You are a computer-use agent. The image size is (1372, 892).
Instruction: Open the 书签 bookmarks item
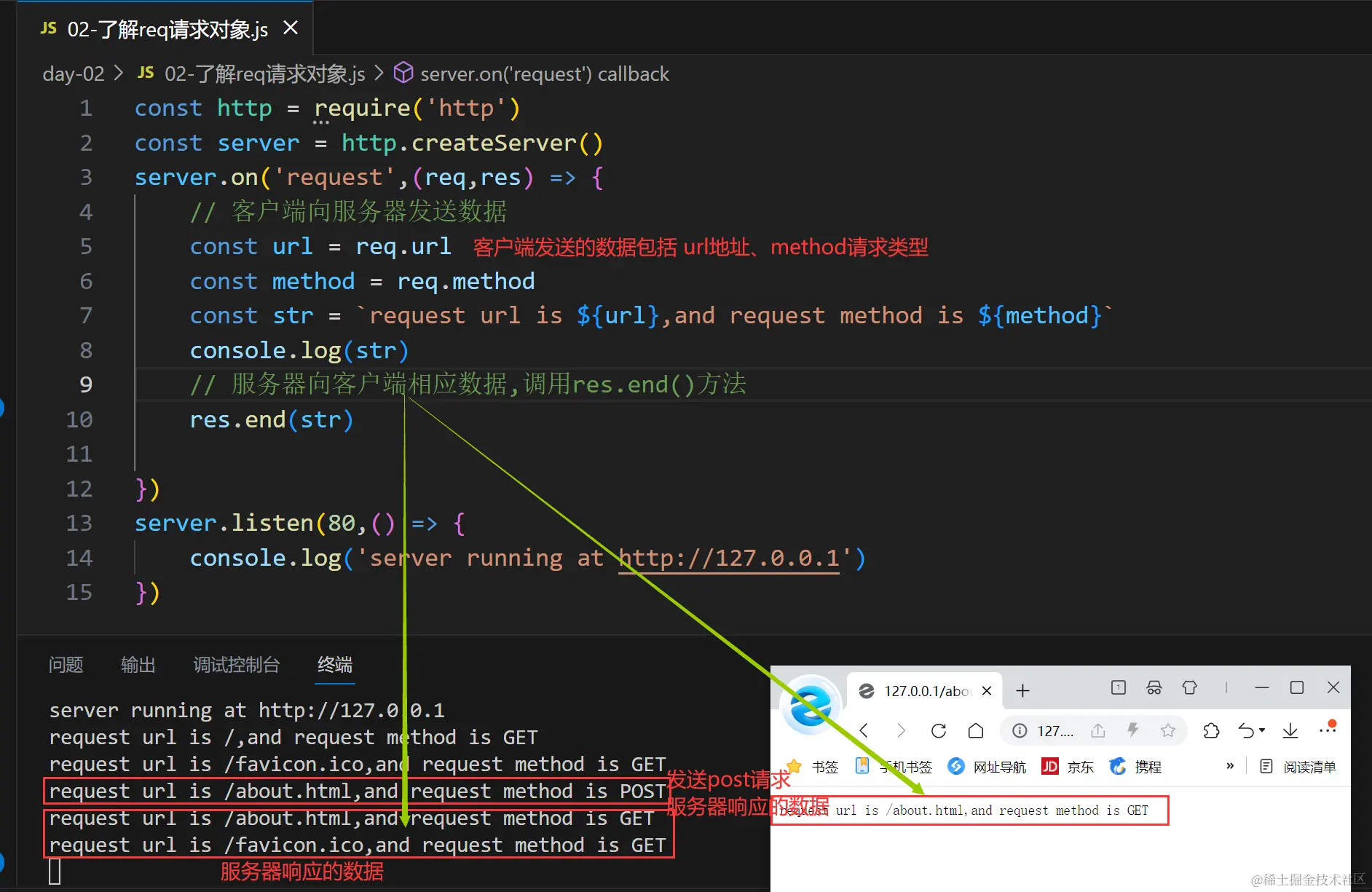[813, 767]
